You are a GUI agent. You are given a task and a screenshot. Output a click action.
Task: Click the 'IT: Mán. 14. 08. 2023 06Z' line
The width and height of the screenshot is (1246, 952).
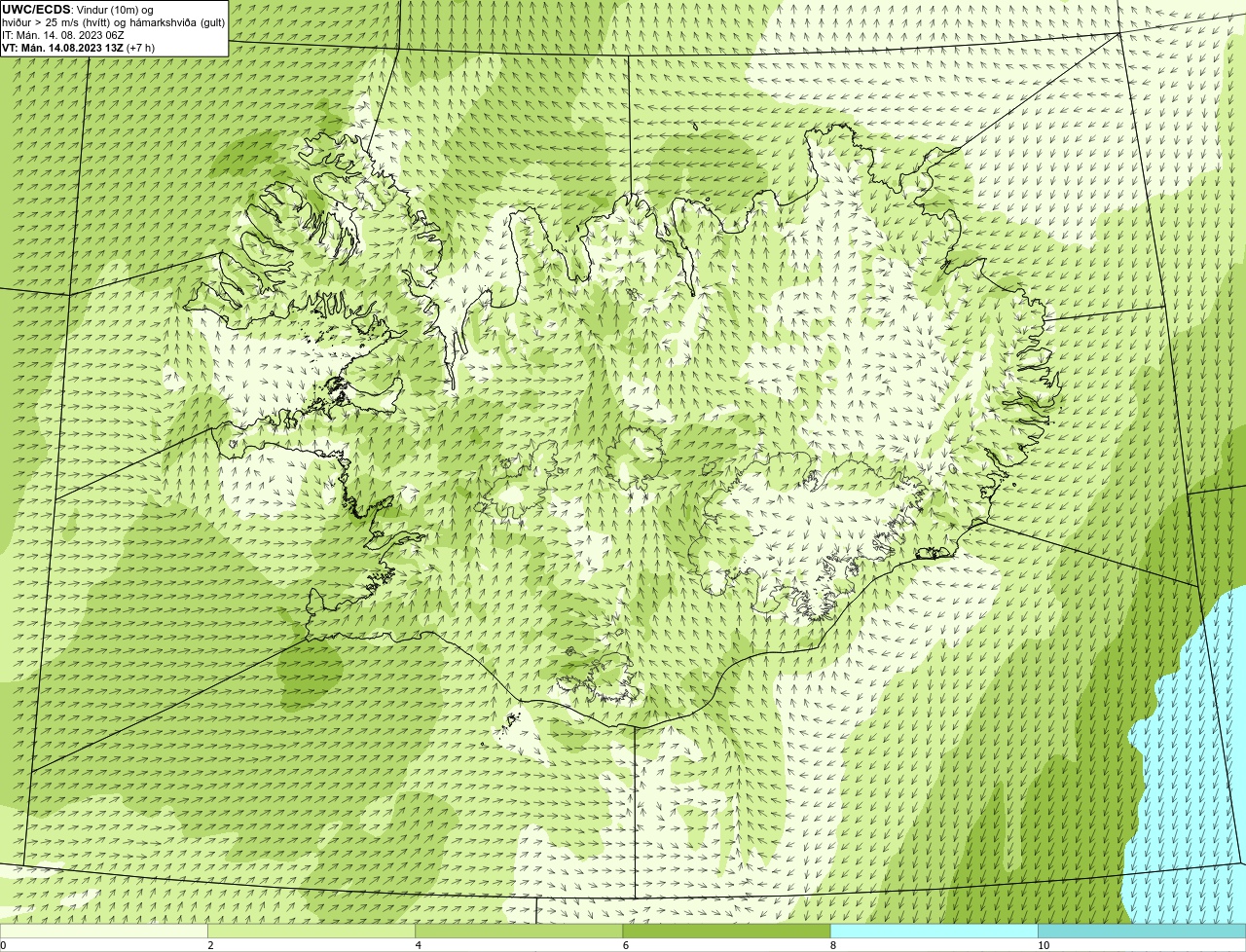[x=64, y=35]
